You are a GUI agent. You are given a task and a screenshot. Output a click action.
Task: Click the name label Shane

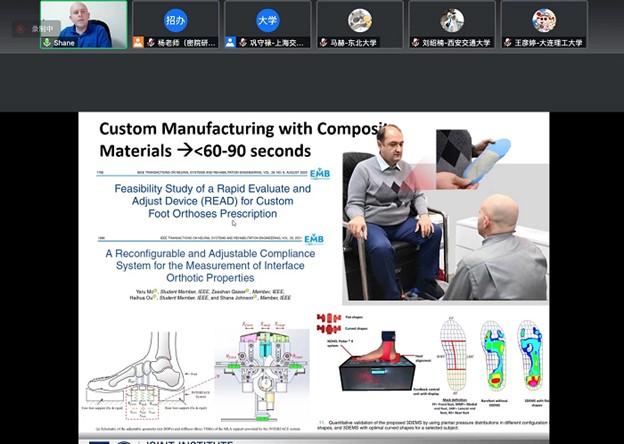64,43
